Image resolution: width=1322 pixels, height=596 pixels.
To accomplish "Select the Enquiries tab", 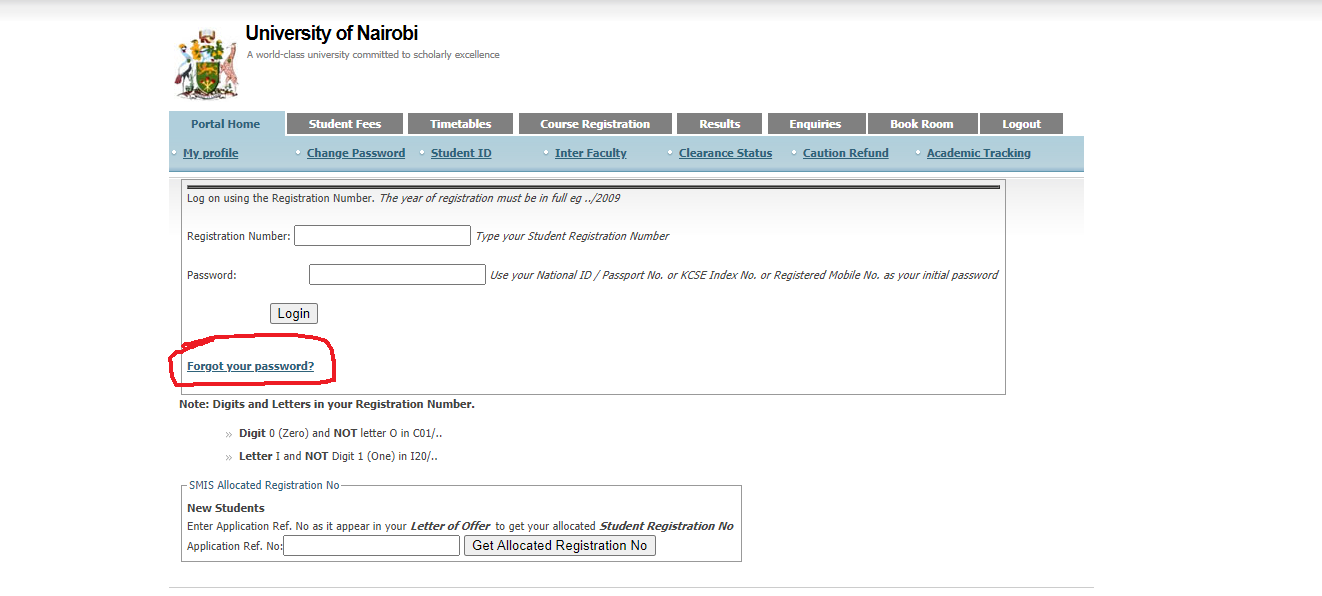I will (x=815, y=124).
